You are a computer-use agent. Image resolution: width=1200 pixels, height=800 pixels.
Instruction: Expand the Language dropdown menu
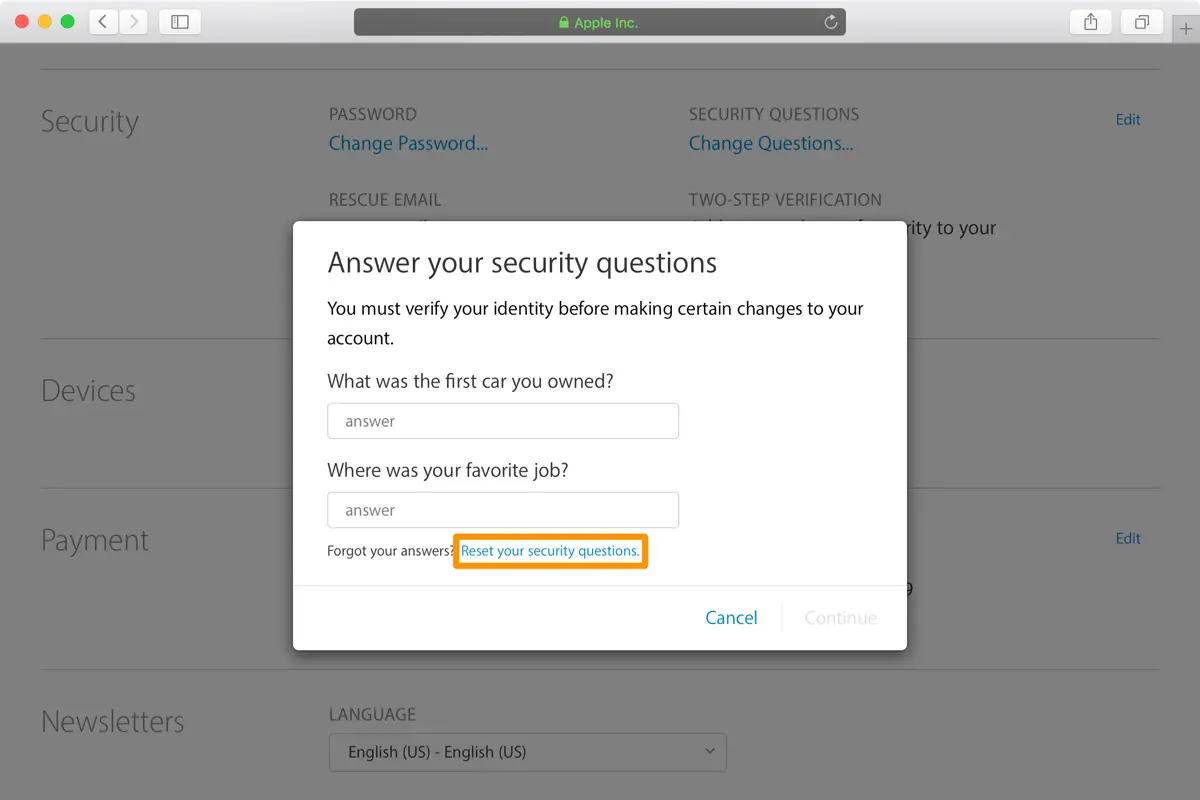tap(527, 752)
